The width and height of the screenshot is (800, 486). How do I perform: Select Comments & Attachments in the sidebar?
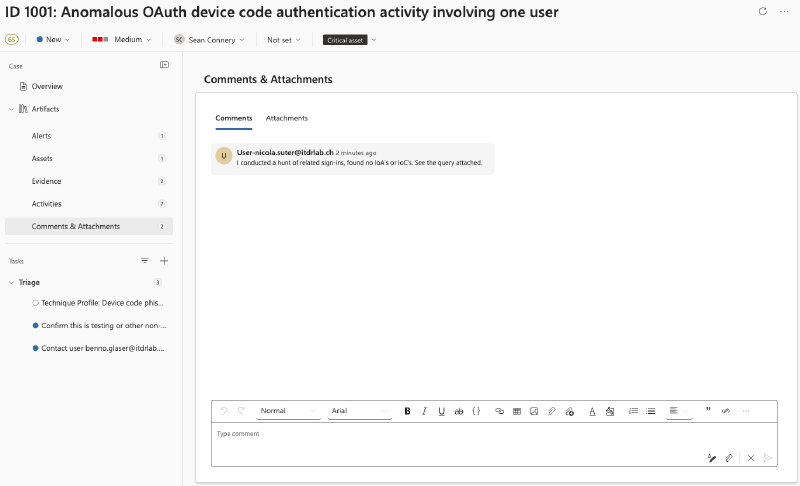pyautogui.click(x=89, y=226)
